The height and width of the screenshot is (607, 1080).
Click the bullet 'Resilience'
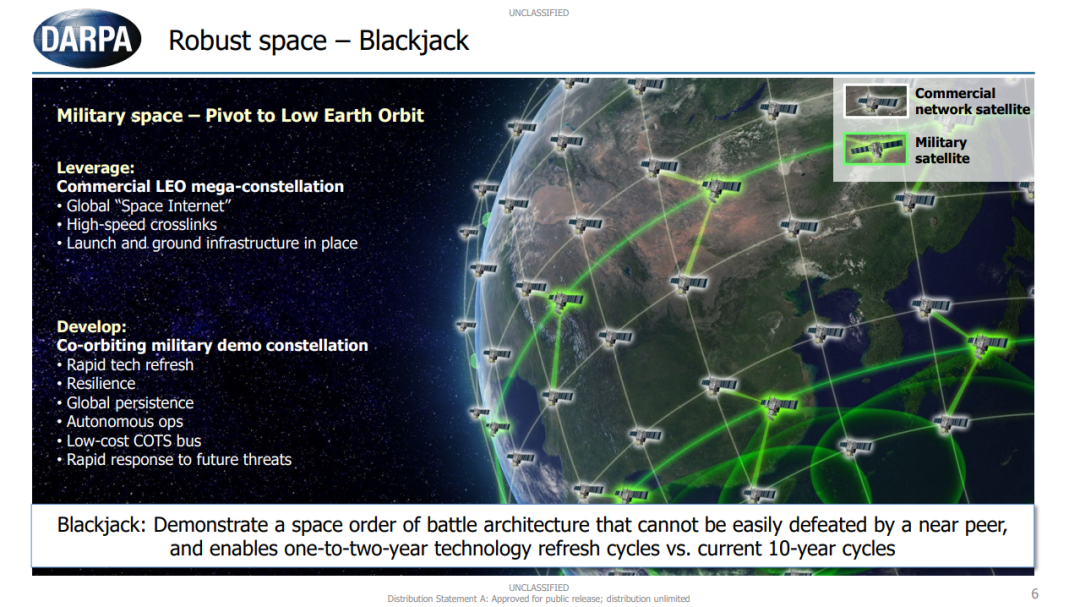coord(101,384)
